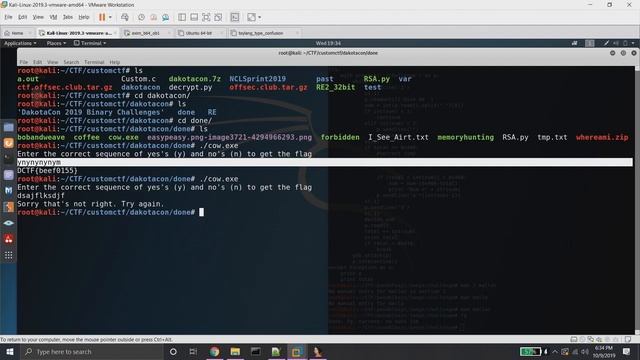Screen dimensions: 640x360
Task: Take a snapshot using the clock icon
Action: click(141, 17)
